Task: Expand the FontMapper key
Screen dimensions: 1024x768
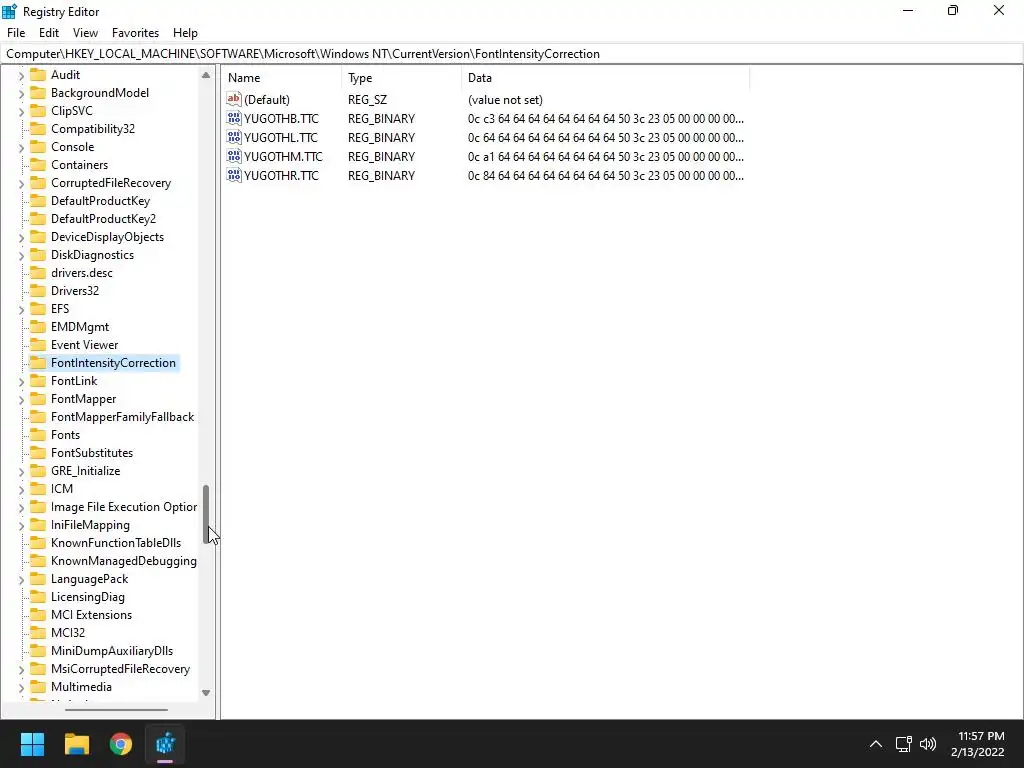Action: (21, 399)
